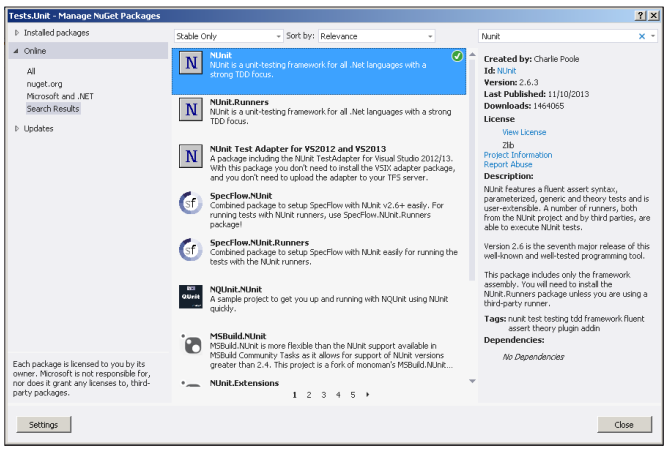Click the package list scrollbar thumb
This screenshot has height=449, width=669.
(x=472, y=170)
